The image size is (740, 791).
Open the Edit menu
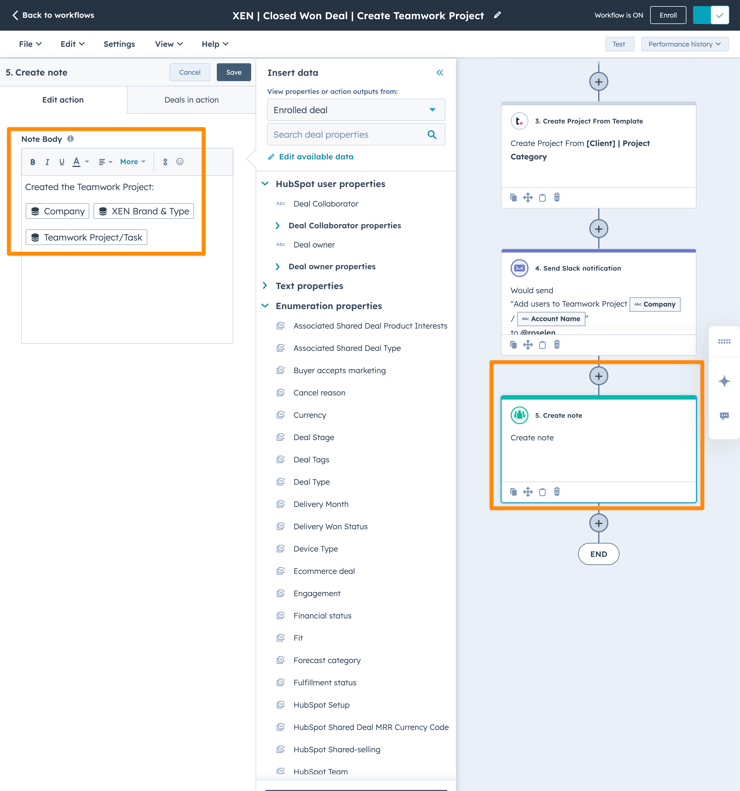coord(73,44)
